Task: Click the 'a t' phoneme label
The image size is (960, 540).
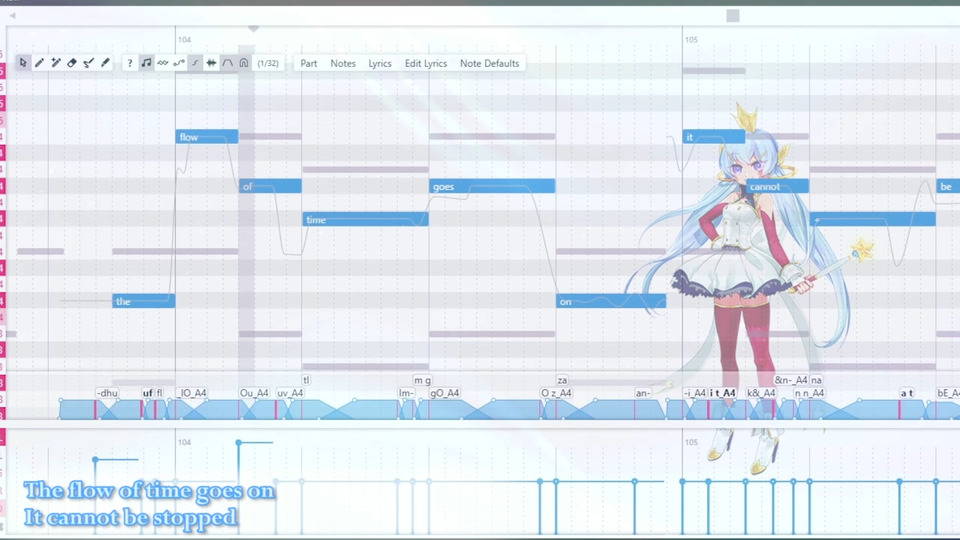Action: click(x=907, y=393)
